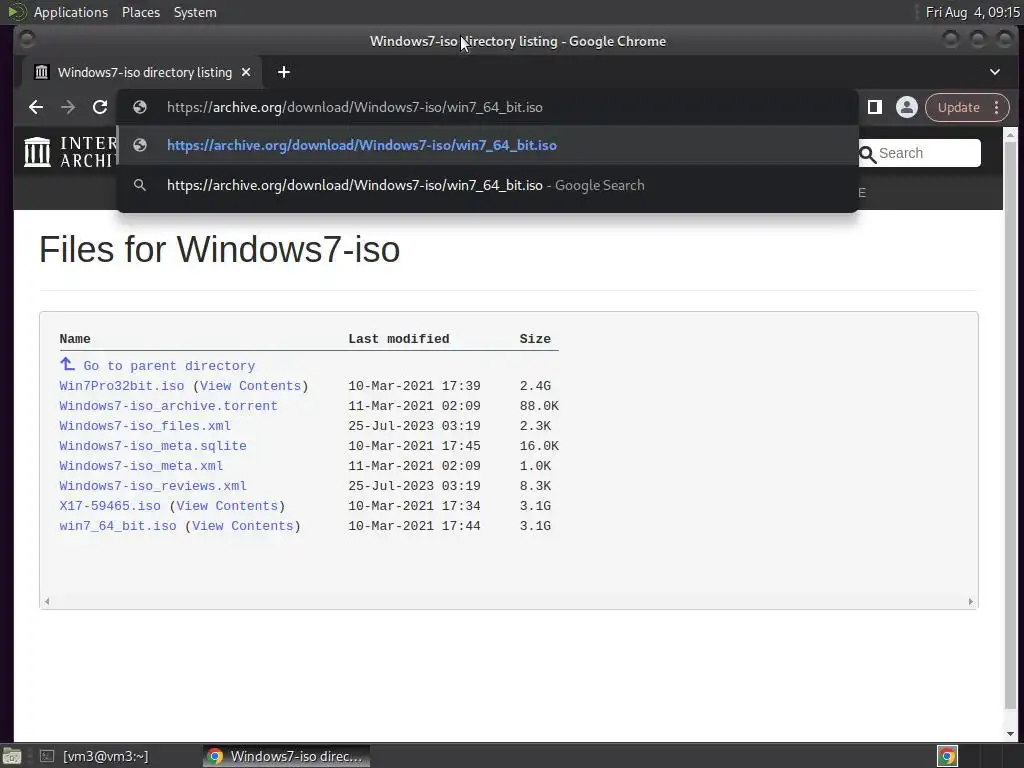
Task: Open Windows7-iso_files.xml link
Action: point(145,426)
